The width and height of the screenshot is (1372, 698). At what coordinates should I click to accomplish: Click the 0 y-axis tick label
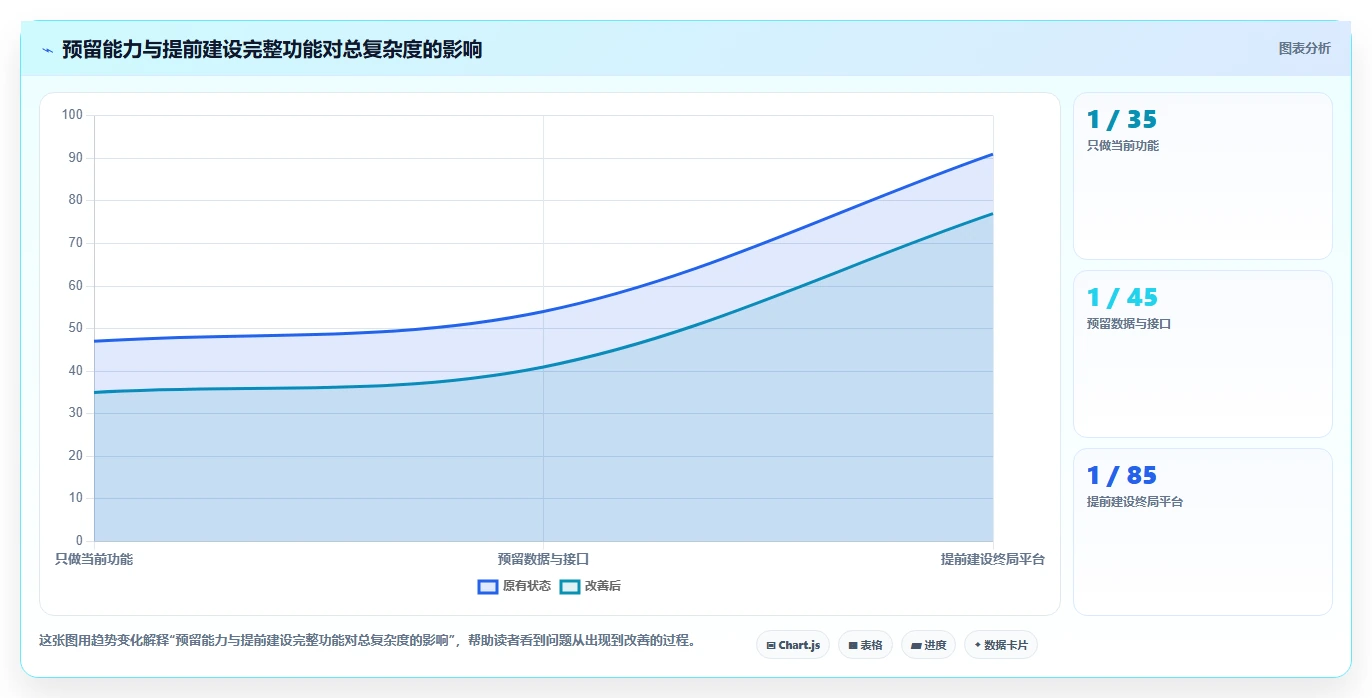(x=79, y=541)
